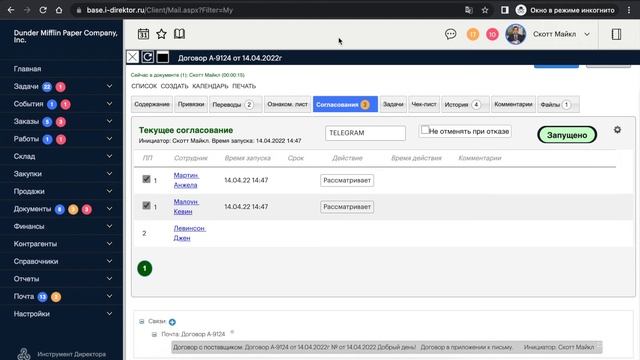The height and width of the screenshot is (360, 640).
Task: Click the favorites star icon in app toolbar
Action: [x=161, y=34]
